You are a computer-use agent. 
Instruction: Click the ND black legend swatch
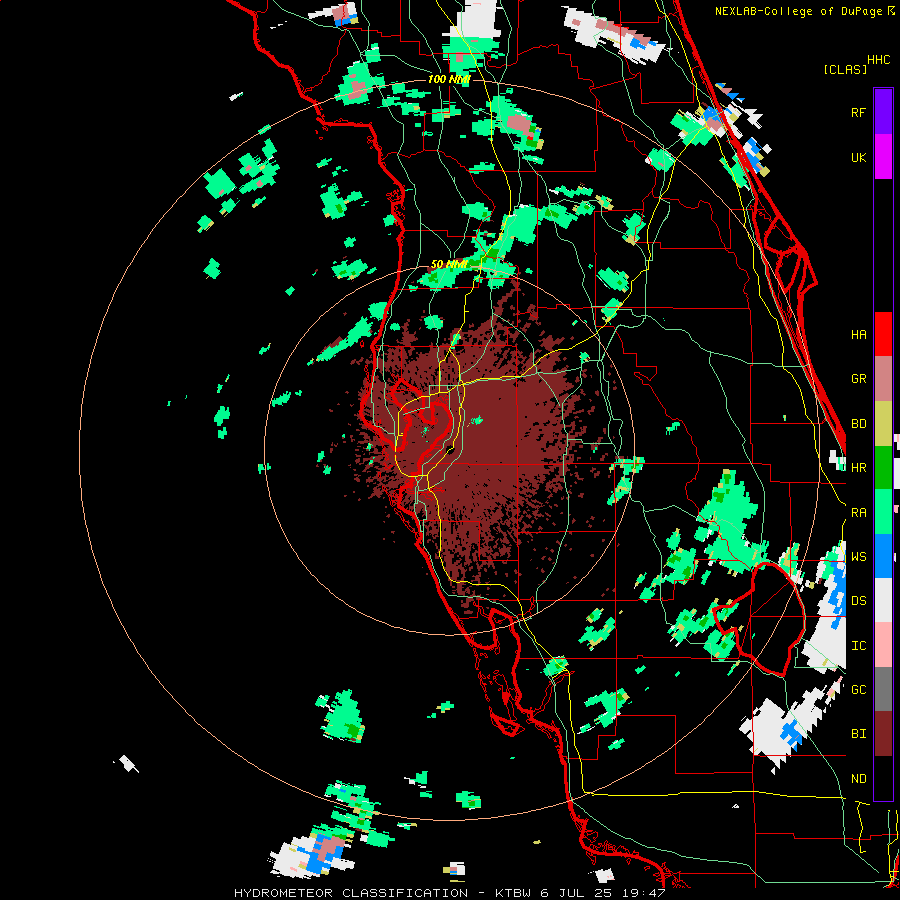coord(883,778)
